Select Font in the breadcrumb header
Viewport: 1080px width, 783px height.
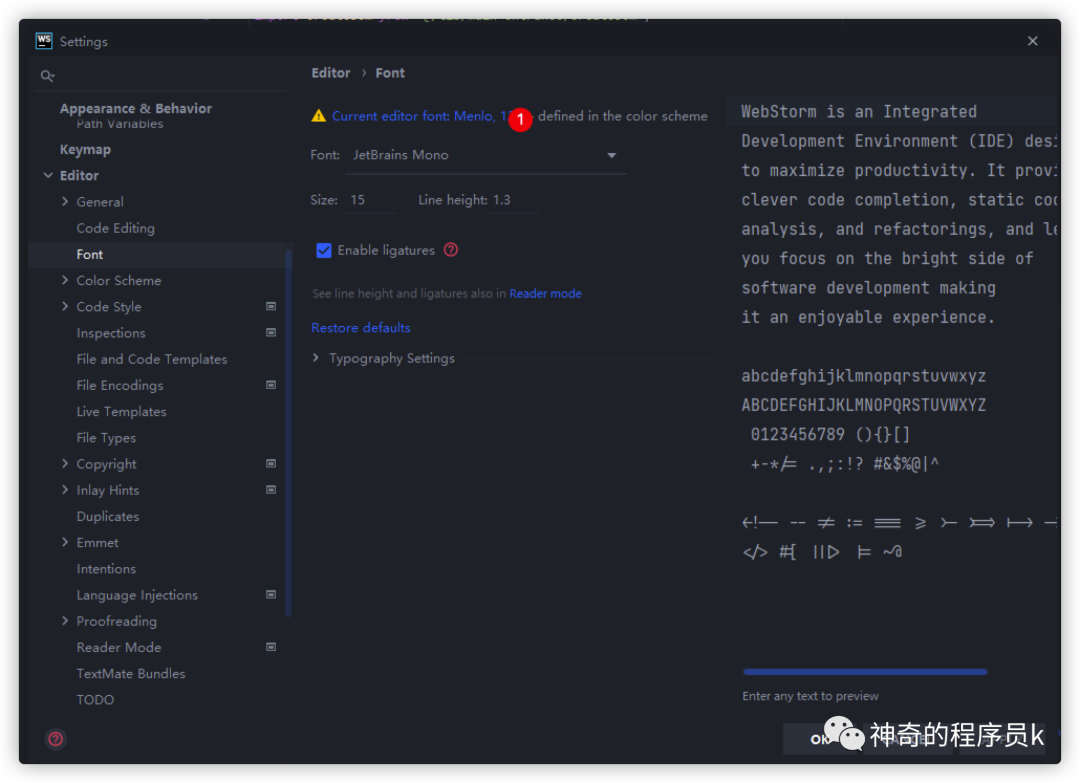(390, 72)
